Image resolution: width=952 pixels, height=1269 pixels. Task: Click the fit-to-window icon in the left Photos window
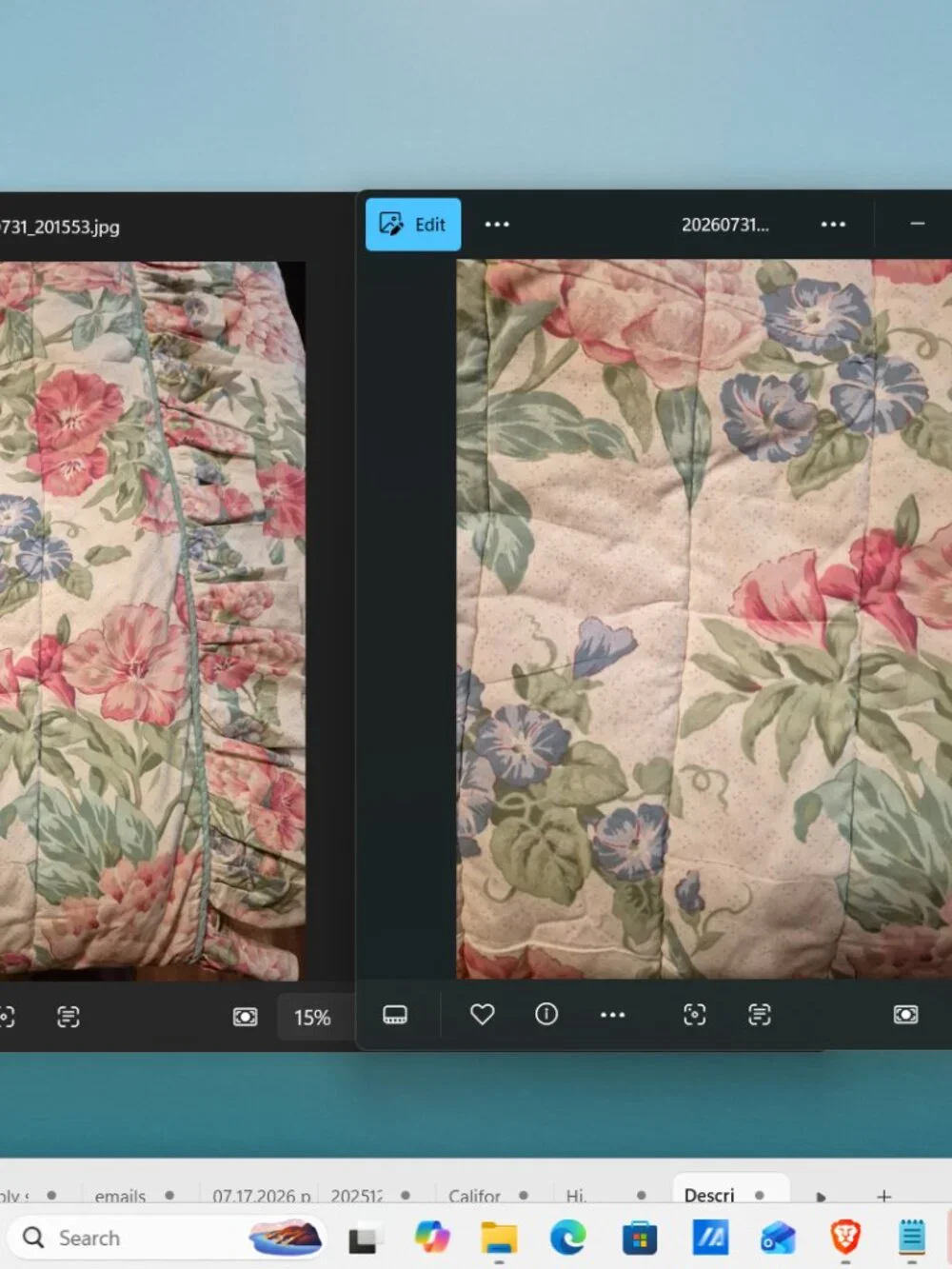coord(246,1018)
